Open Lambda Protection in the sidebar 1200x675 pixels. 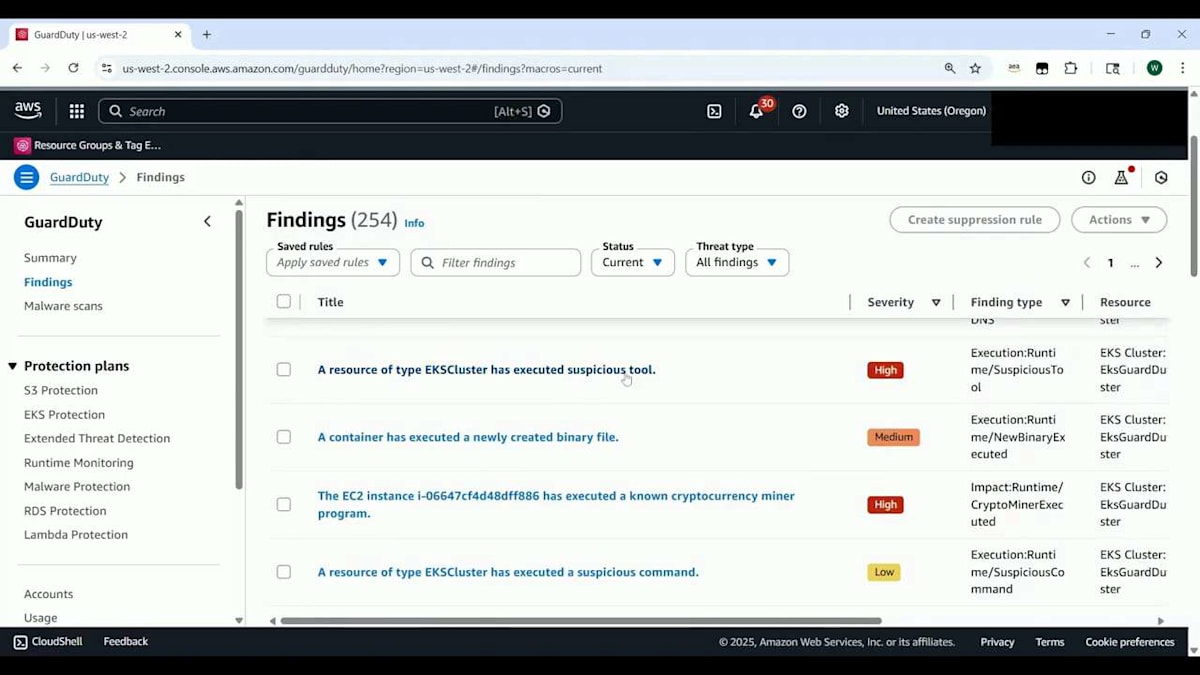(76, 535)
